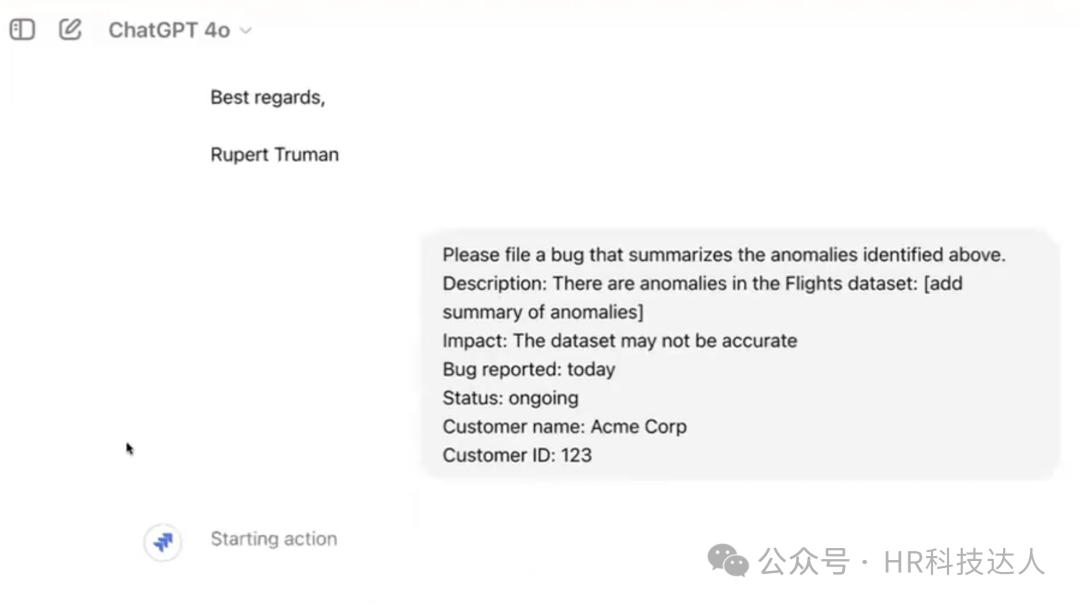Toggle the sidebar panel icon
1080x605 pixels.
pyautogui.click(x=22, y=30)
